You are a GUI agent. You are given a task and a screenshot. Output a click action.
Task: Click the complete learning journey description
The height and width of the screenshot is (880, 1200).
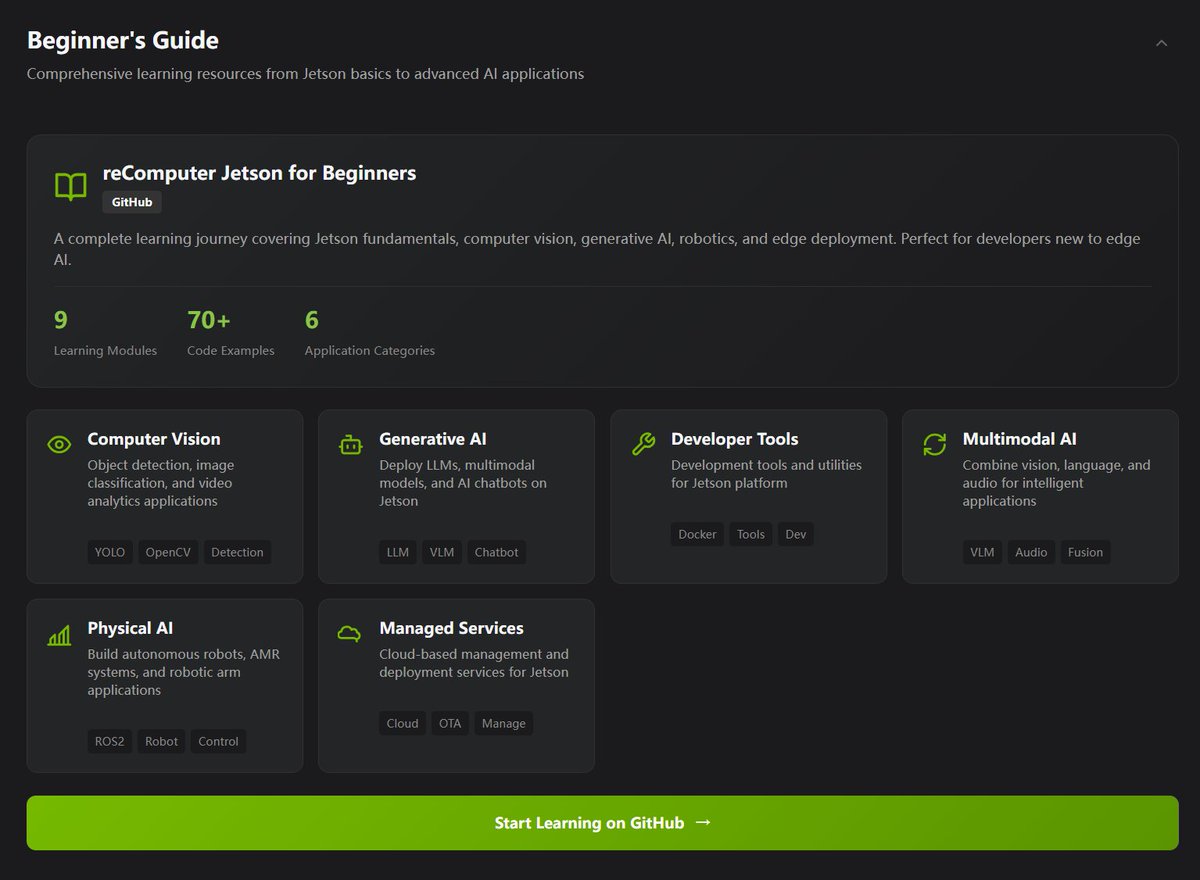tap(597, 249)
